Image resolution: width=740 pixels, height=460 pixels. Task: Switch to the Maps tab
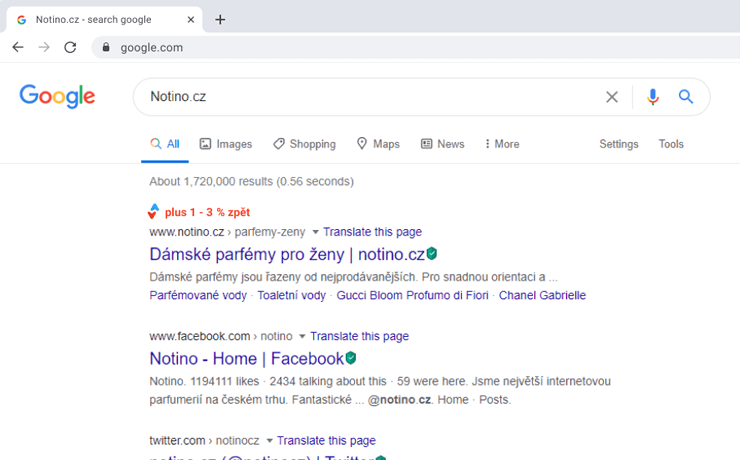(378, 144)
